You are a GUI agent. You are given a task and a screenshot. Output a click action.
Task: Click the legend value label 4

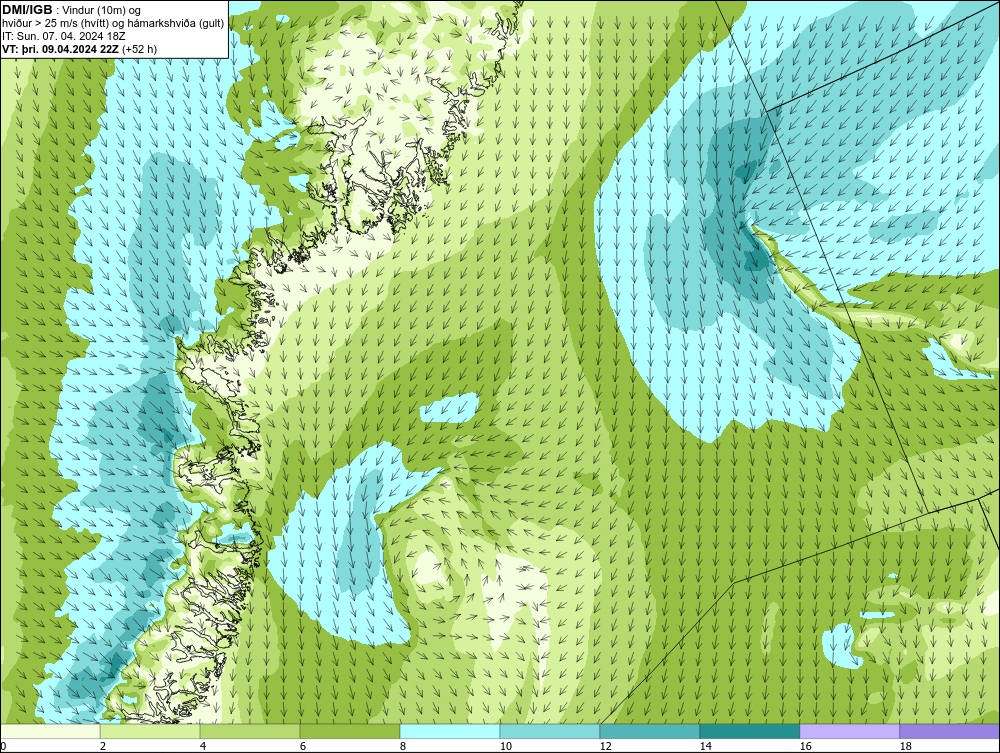tap(203, 746)
